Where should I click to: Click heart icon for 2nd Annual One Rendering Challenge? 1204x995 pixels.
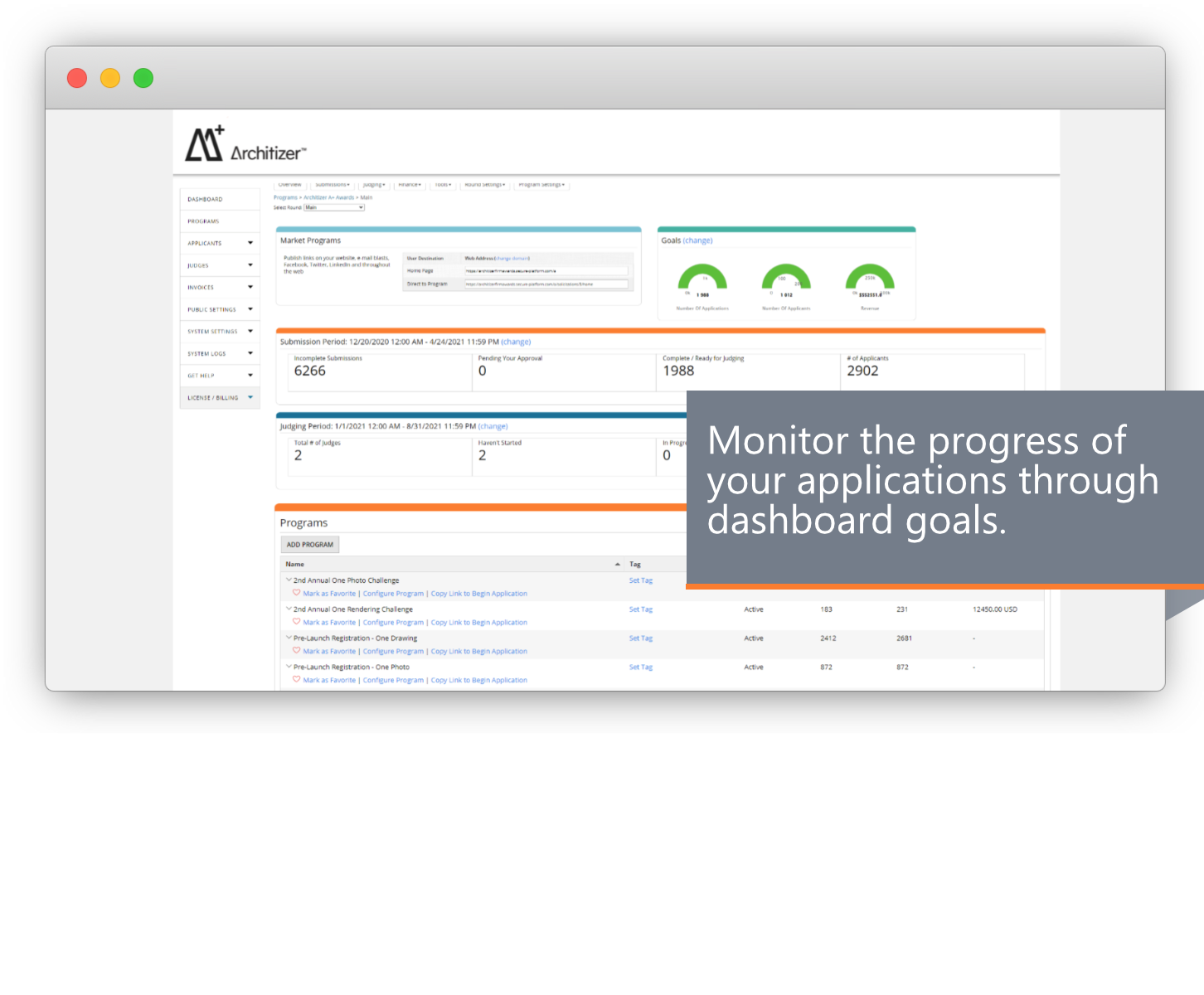(x=296, y=622)
